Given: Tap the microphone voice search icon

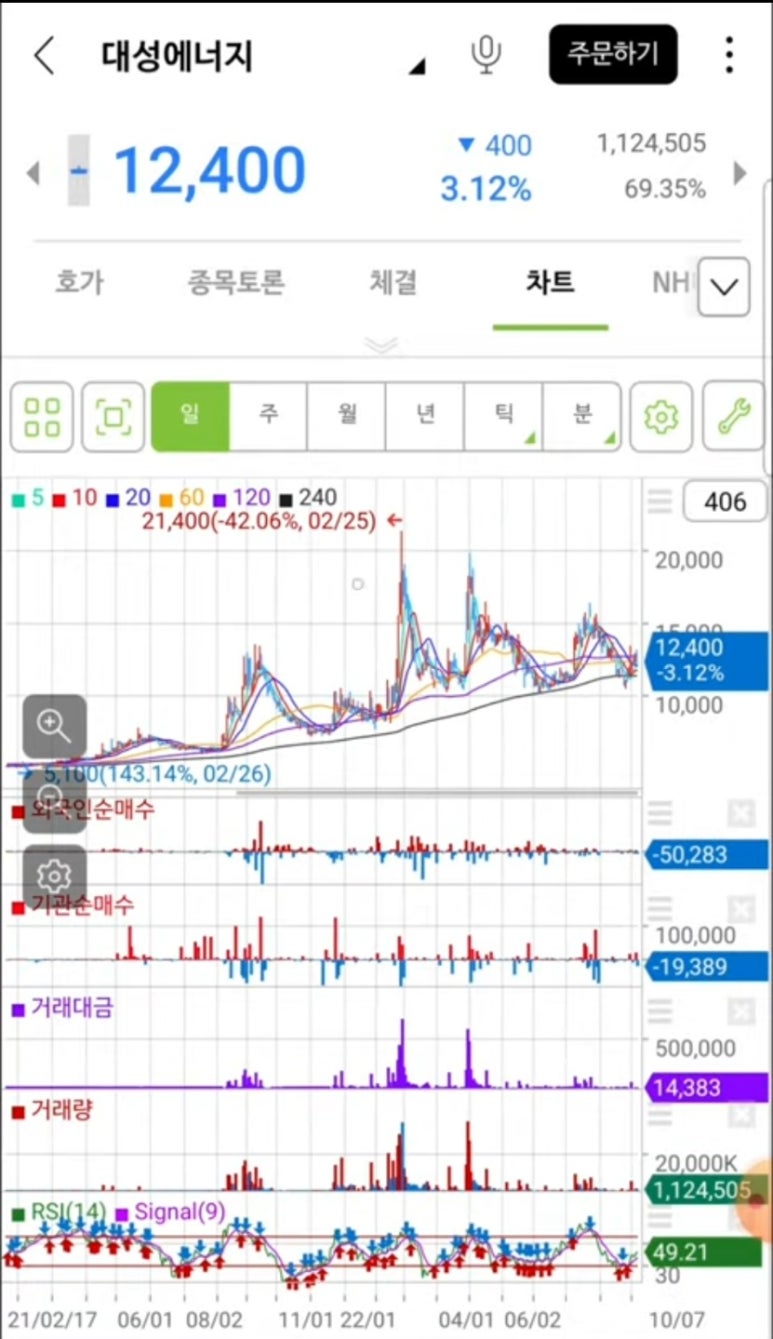Looking at the screenshot, I should [x=486, y=55].
